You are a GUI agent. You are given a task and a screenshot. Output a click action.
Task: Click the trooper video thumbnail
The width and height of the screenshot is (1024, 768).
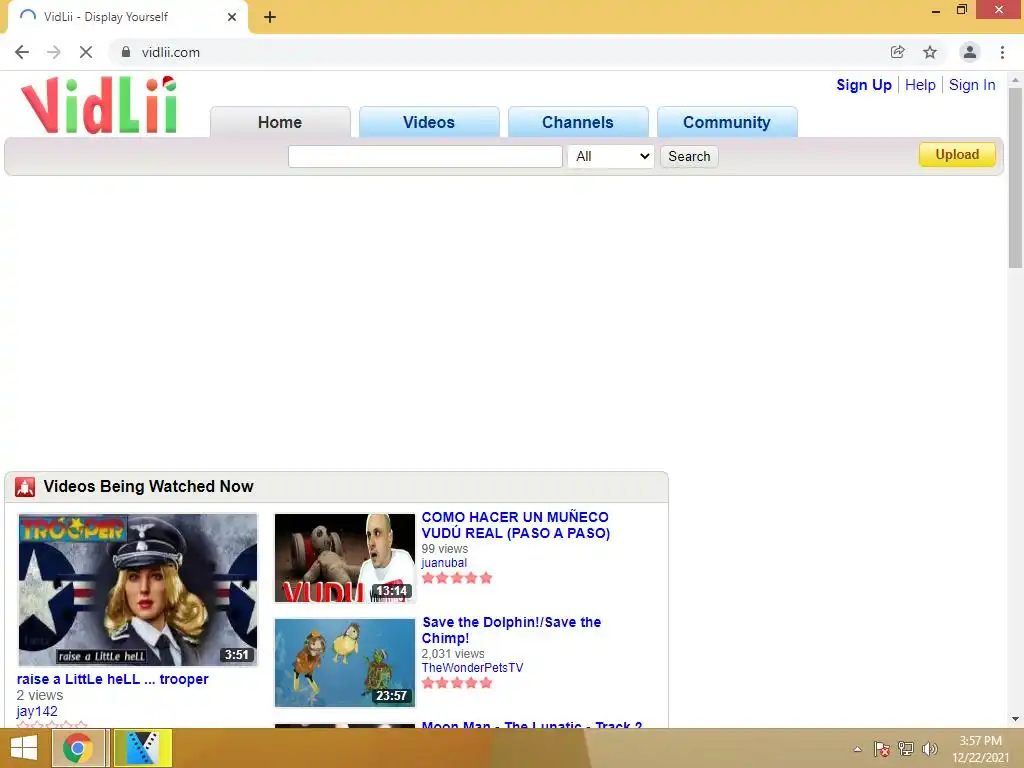coord(138,590)
